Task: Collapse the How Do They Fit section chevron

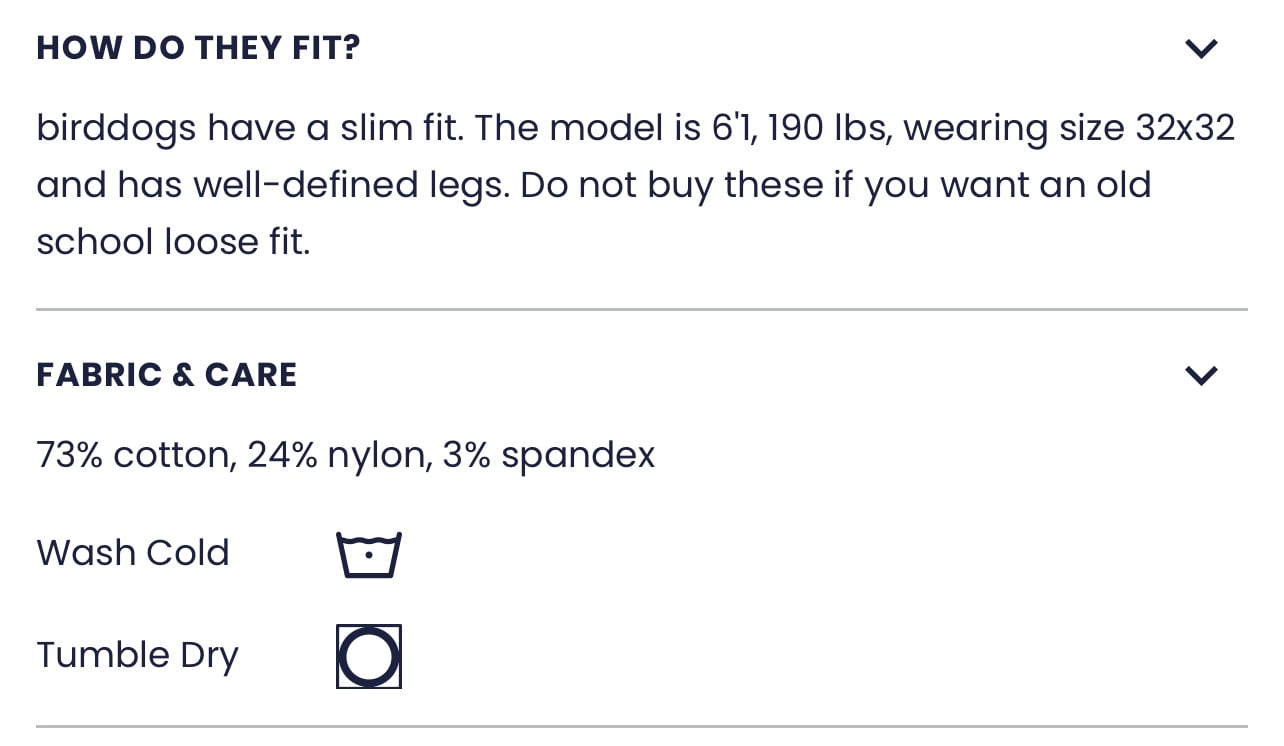Action: point(1200,48)
